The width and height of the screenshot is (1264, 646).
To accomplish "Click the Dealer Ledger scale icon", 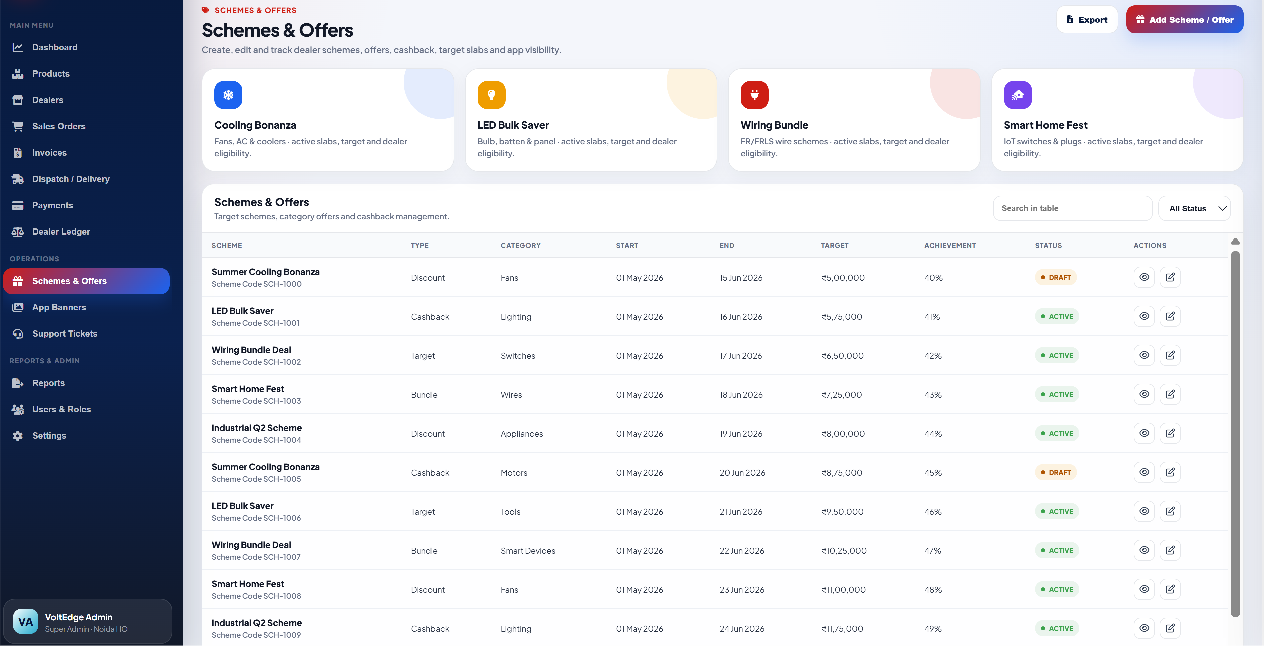I will tap(17, 232).
